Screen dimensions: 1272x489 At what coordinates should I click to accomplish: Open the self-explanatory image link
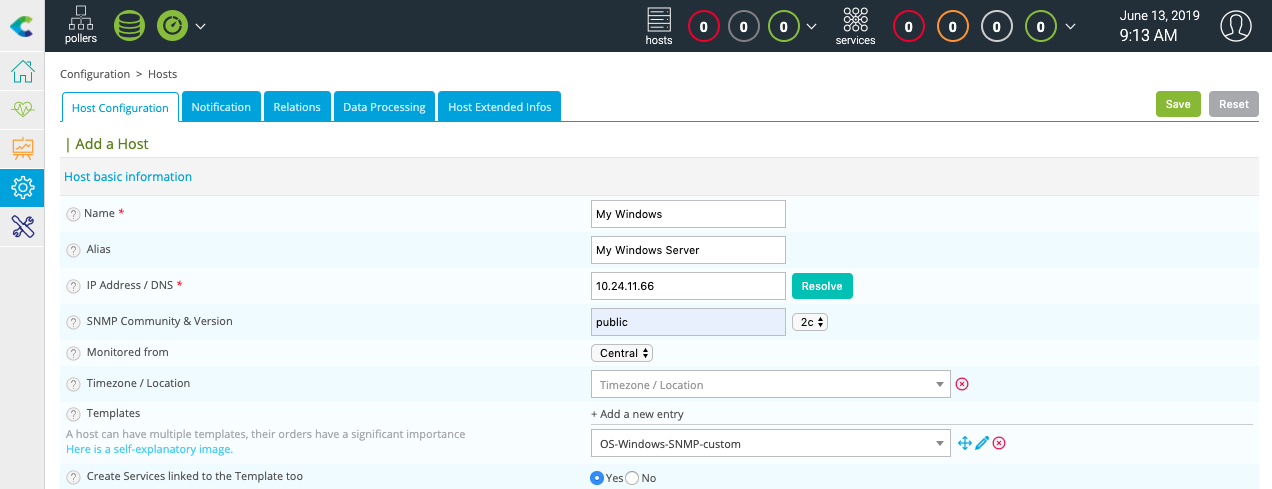point(149,450)
